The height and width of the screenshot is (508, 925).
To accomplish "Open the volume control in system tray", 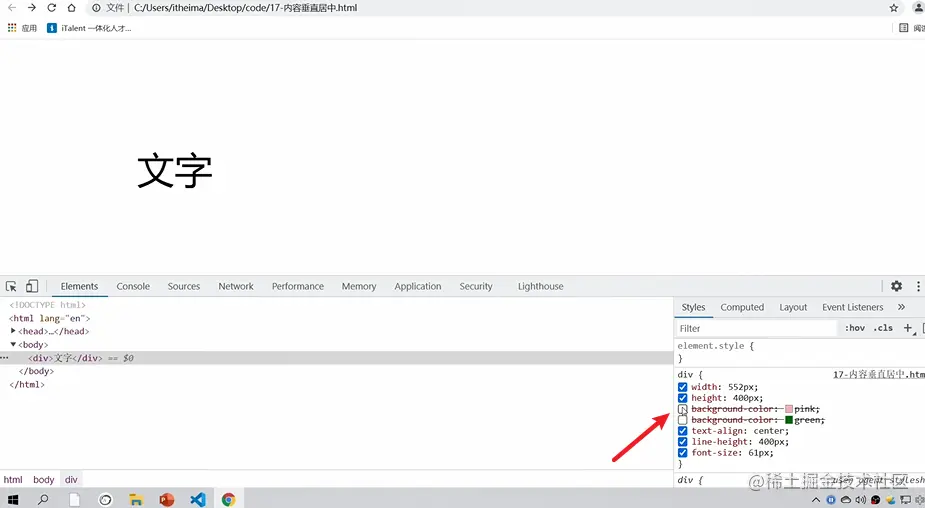I will point(861,500).
